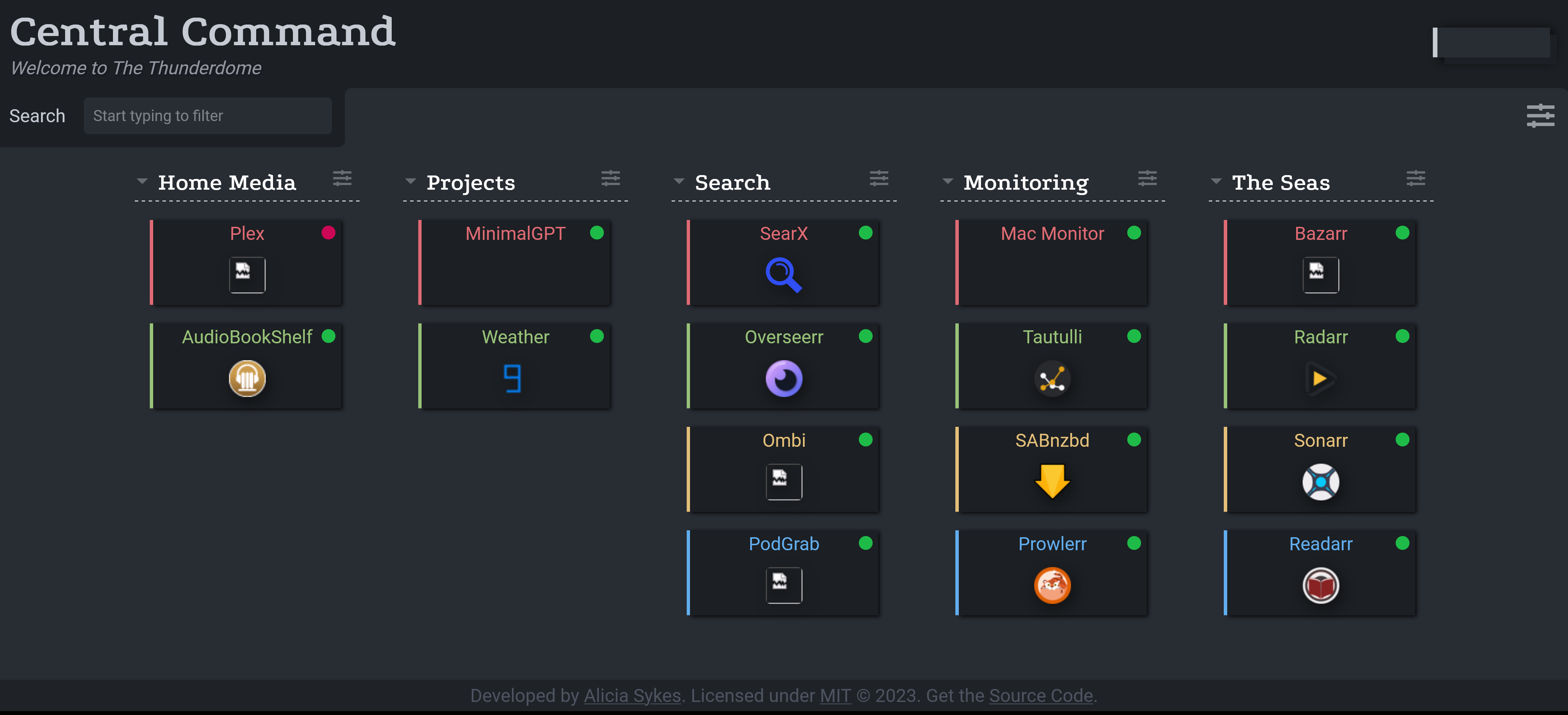This screenshot has height=715, width=1568.
Task: Open the AudioBookShelf tile by its name
Action: coord(247,337)
